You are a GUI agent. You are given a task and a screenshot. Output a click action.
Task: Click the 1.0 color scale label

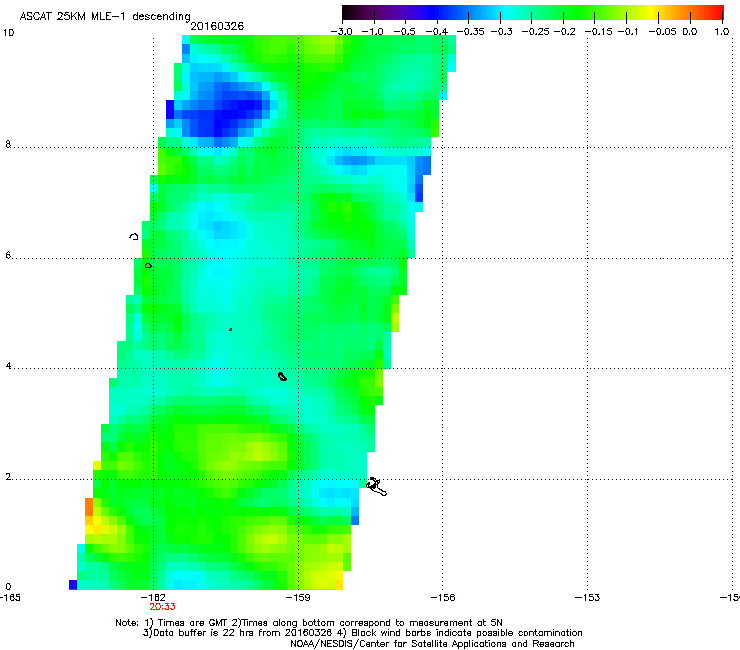(x=722, y=32)
